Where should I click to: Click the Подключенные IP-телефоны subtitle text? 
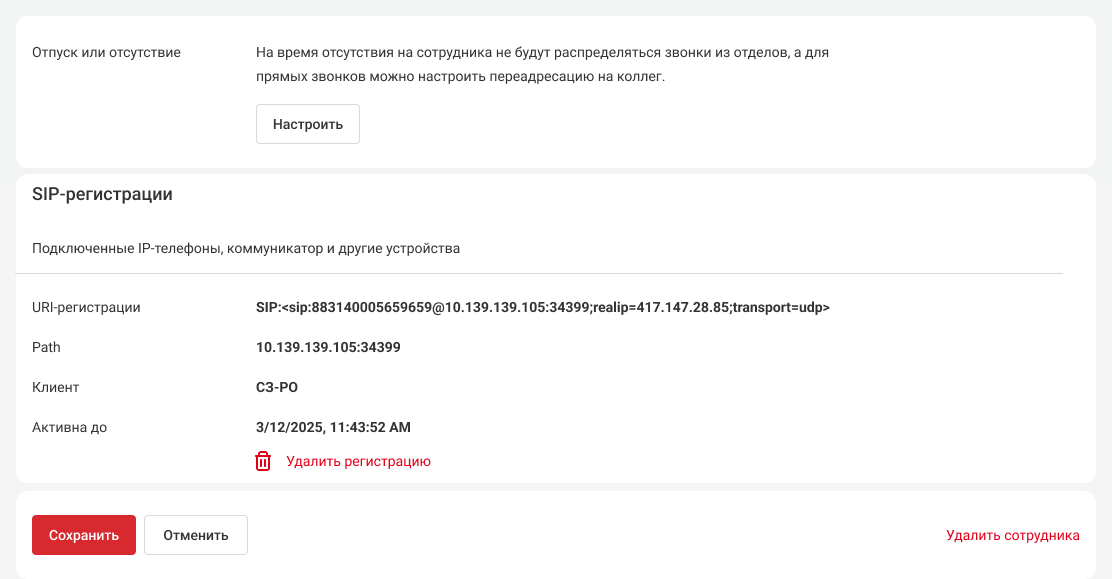tap(246, 248)
